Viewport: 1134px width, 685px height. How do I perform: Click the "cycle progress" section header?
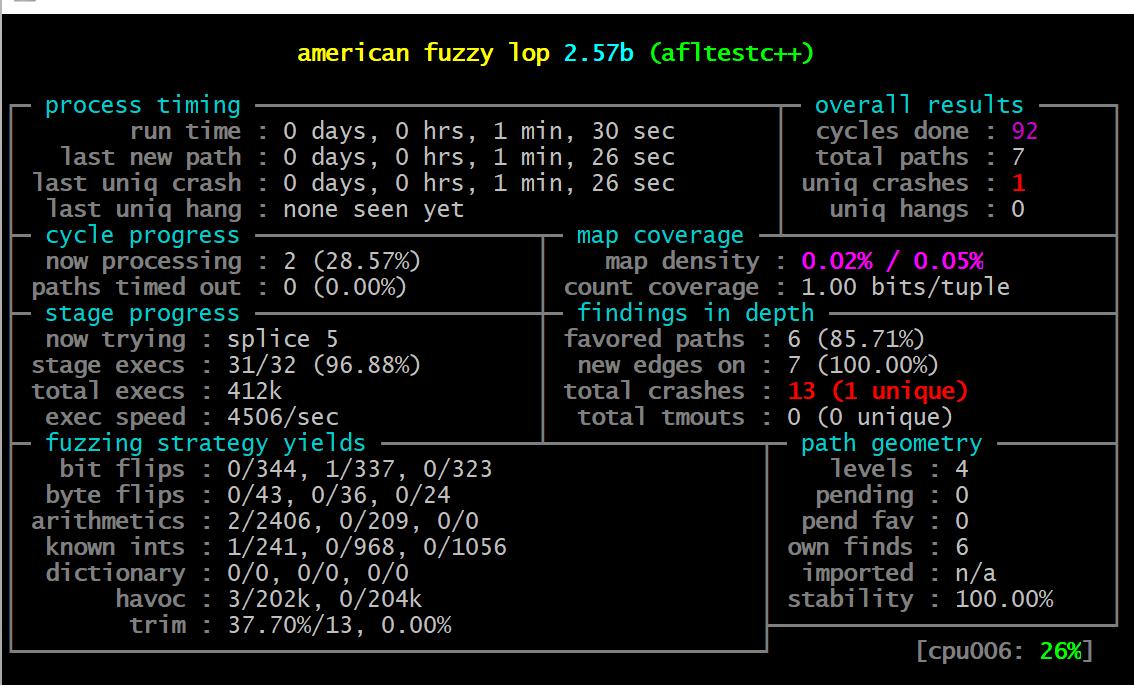pos(142,235)
